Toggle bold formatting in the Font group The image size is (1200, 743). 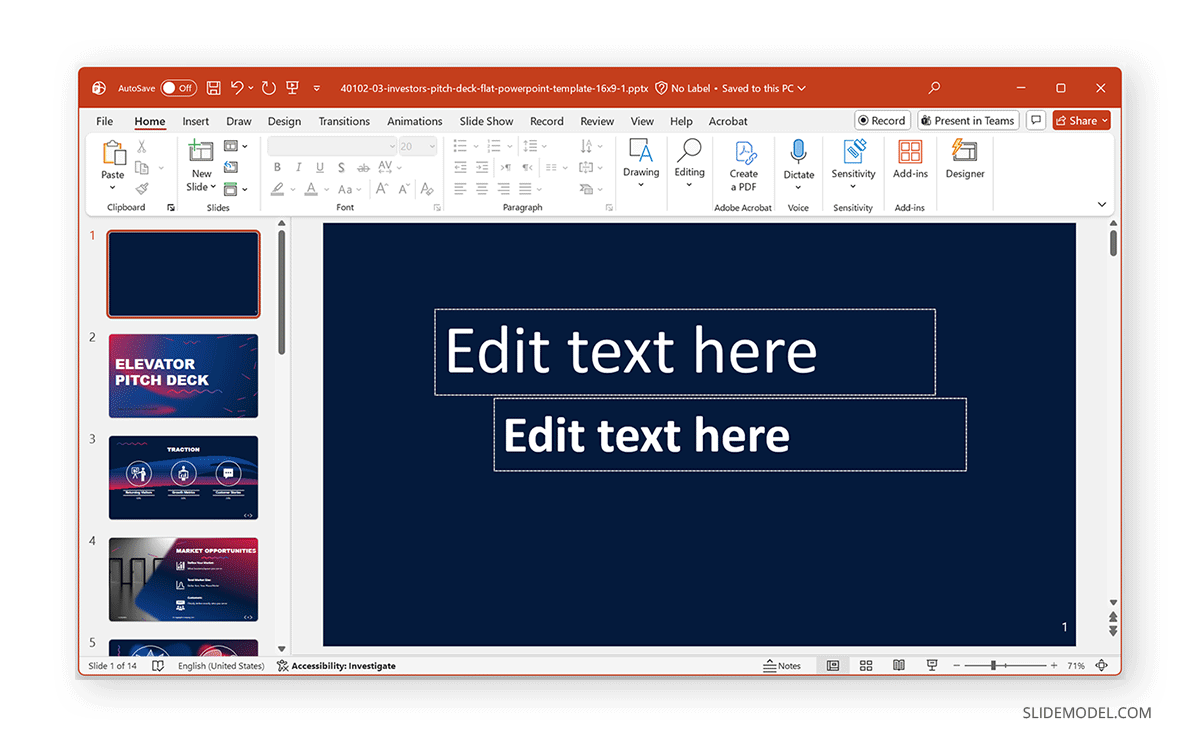[x=277, y=167]
